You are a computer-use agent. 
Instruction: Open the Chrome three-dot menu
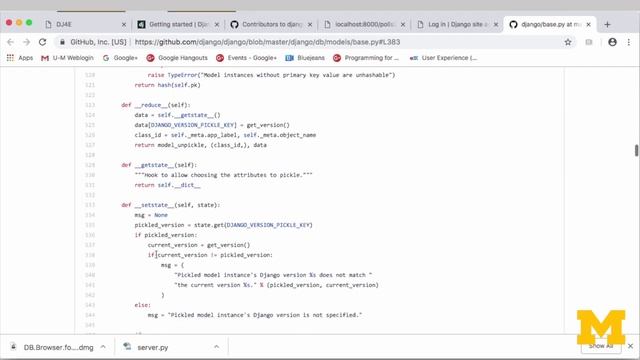pos(629,42)
